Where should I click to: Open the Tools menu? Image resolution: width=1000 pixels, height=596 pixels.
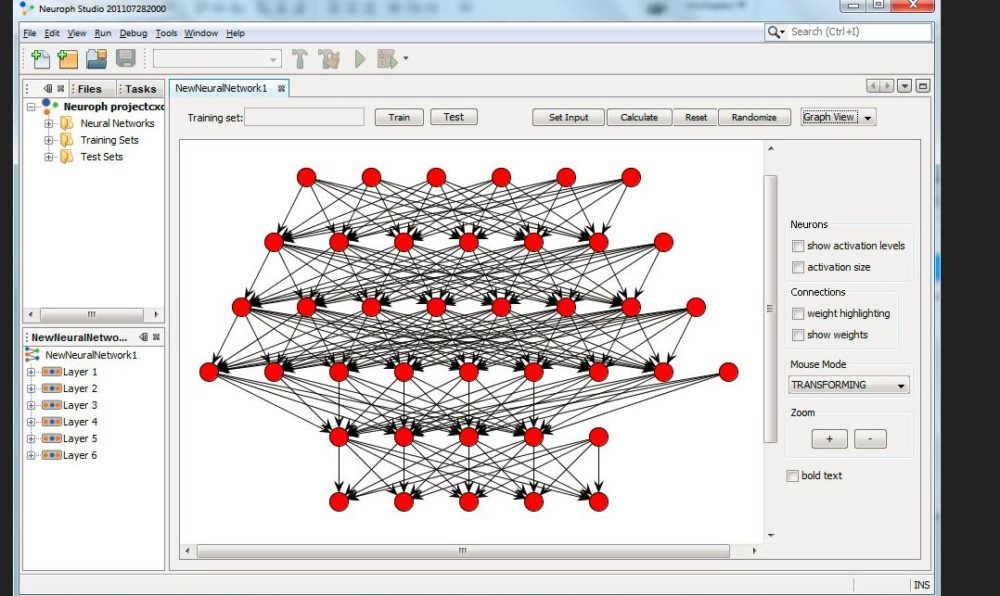(166, 33)
